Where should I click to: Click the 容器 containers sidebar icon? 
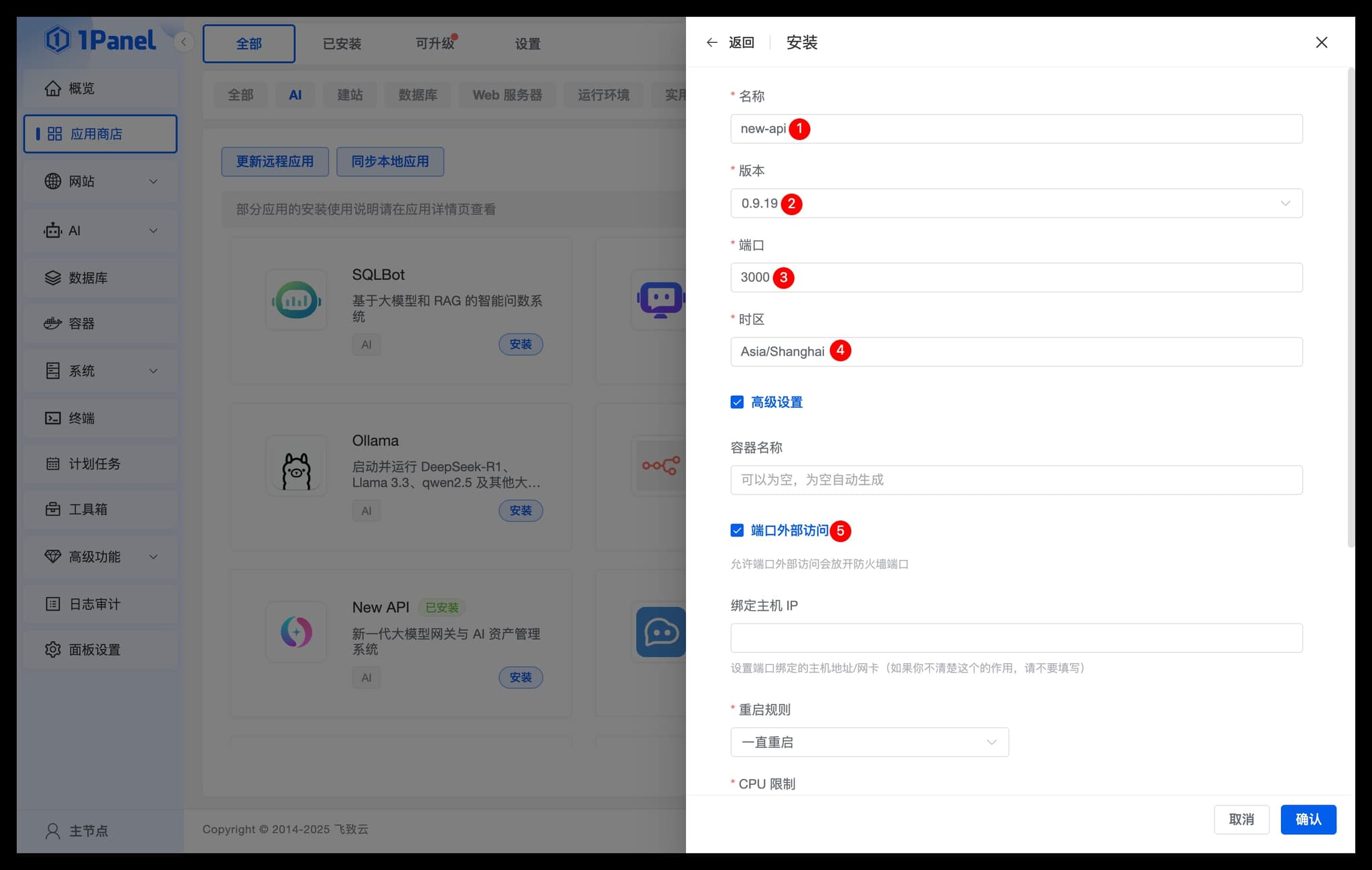[53, 323]
